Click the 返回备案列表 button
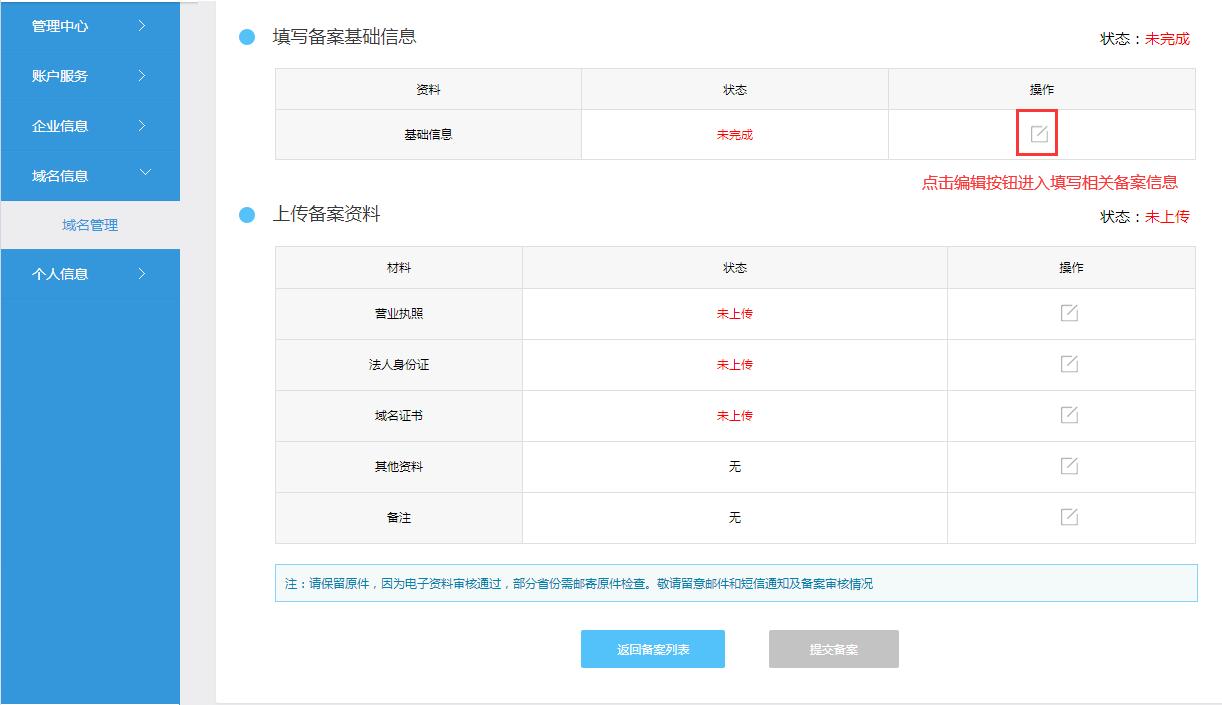Viewport: 1222px width, 705px height. [652, 648]
